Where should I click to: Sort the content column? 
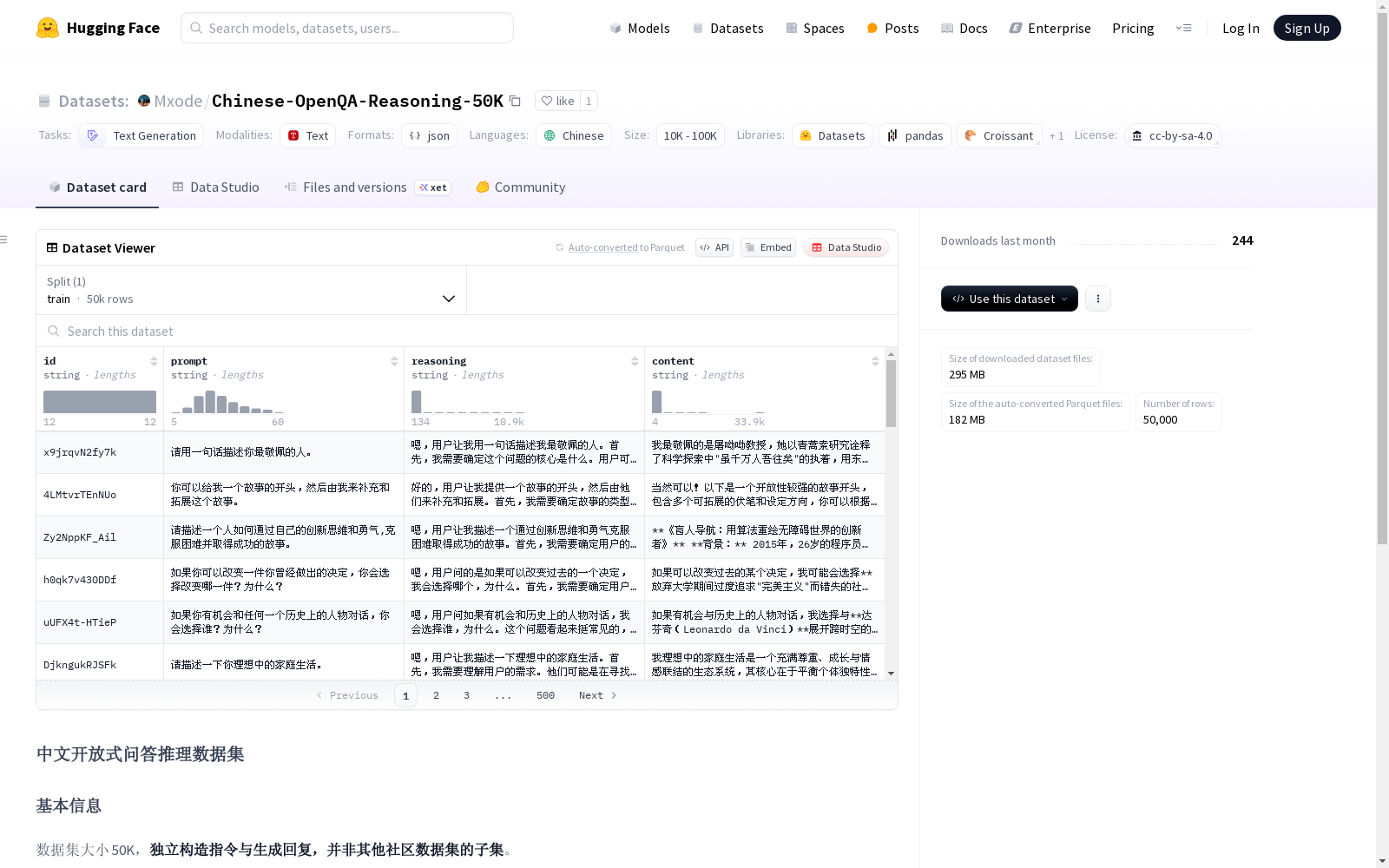point(875,361)
